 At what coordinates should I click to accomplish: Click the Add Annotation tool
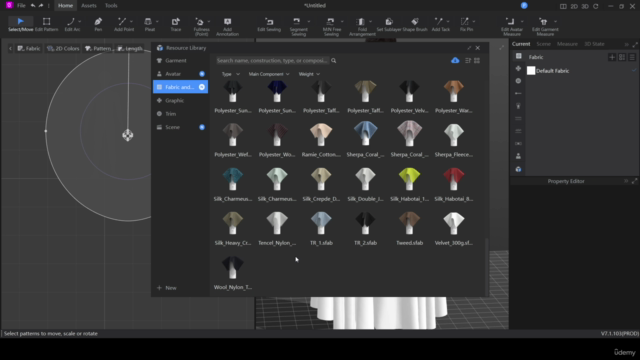pyautogui.click(x=227, y=27)
